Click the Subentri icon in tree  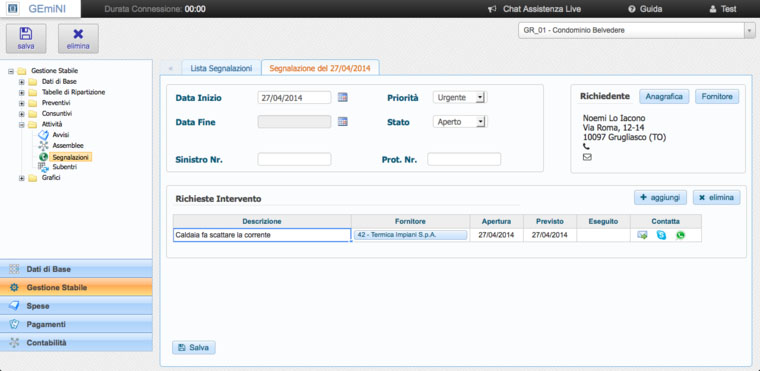coord(43,167)
